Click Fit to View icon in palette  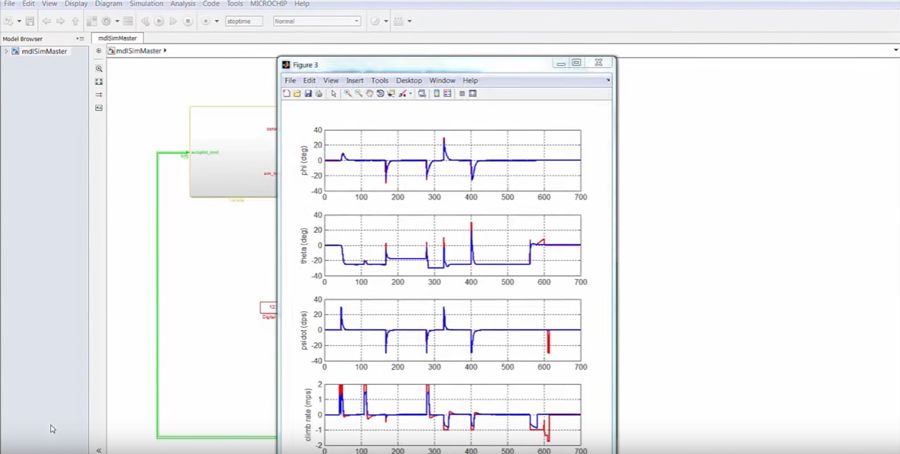(99, 81)
